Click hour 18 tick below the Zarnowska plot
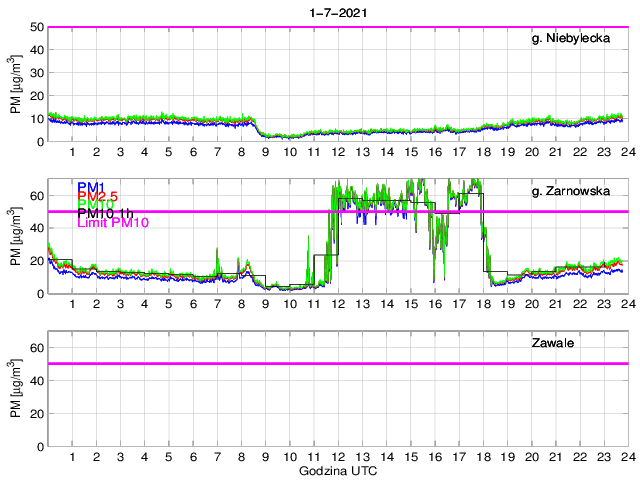 pyautogui.click(x=482, y=304)
